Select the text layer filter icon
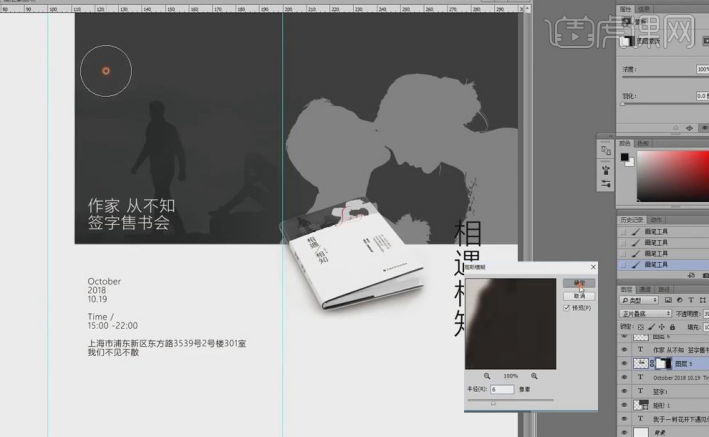The image size is (709, 437). [692, 300]
